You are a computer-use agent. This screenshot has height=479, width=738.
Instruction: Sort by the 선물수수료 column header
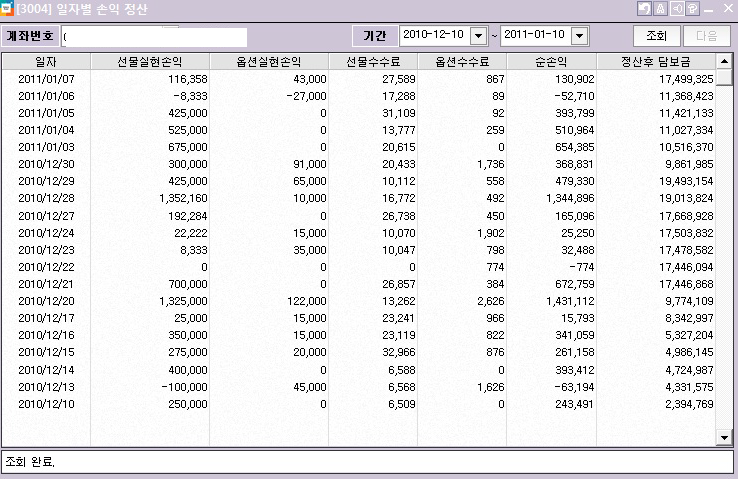[373, 62]
